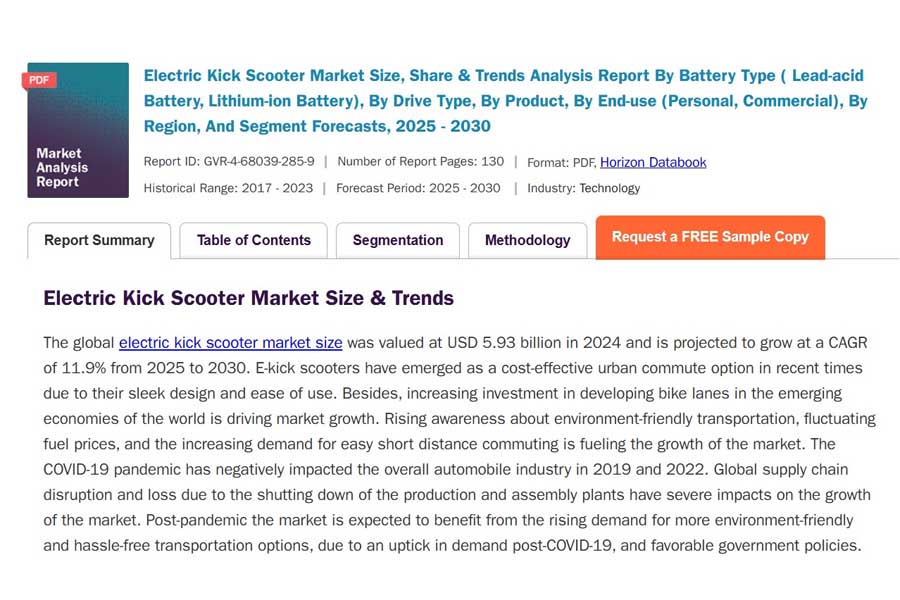The height and width of the screenshot is (600, 900).
Task: Click Request a FREE Sample Copy
Action: click(710, 238)
